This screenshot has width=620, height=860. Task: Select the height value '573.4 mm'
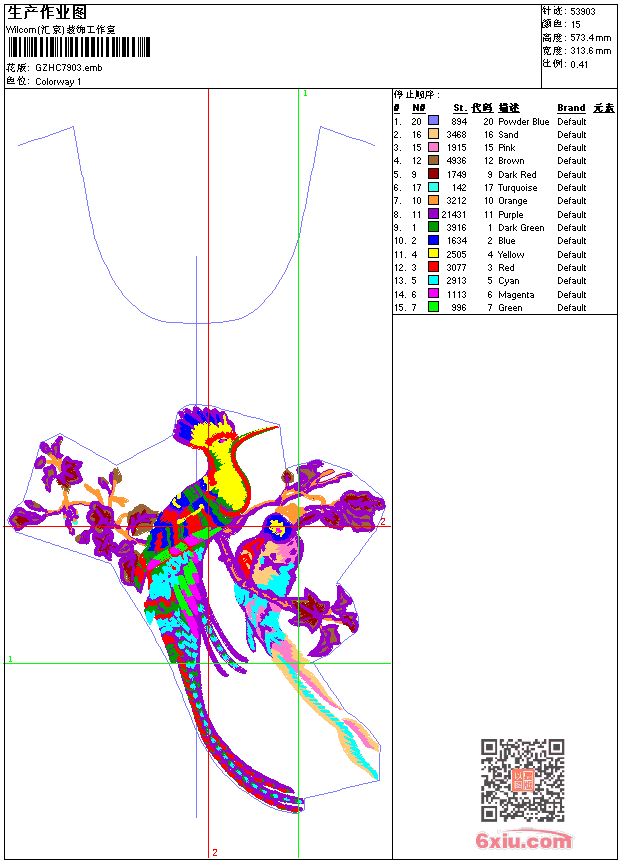(x=590, y=38)
